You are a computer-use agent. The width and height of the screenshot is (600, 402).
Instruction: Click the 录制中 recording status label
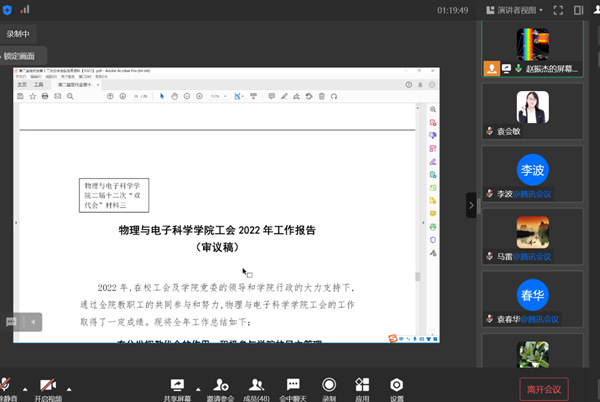(19, 33)
